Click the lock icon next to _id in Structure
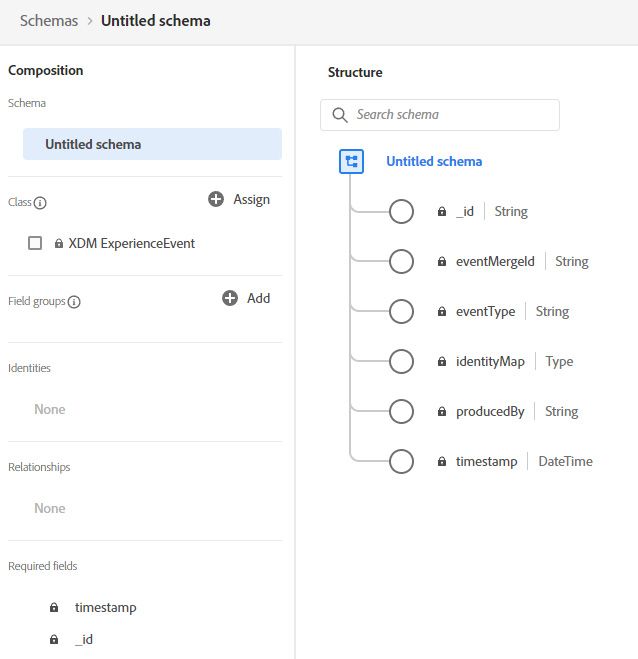 (442, 211)
